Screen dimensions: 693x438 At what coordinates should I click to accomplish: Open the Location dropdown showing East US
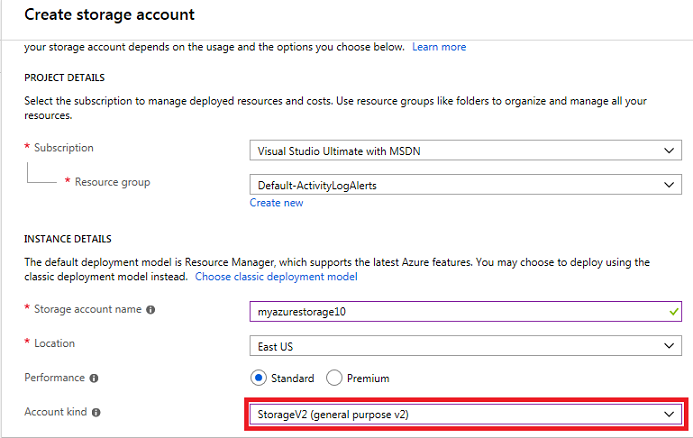(x=465, y=346)
